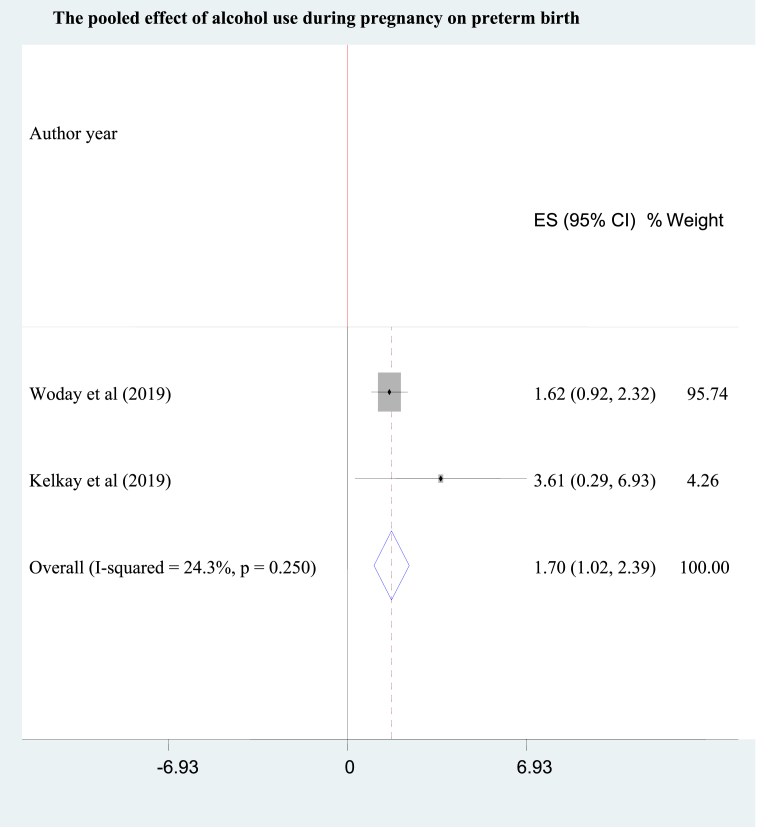The width and height of the screenshot is (761, 827).
Task: Click the weight value 95.74
Action: (707, 394)
